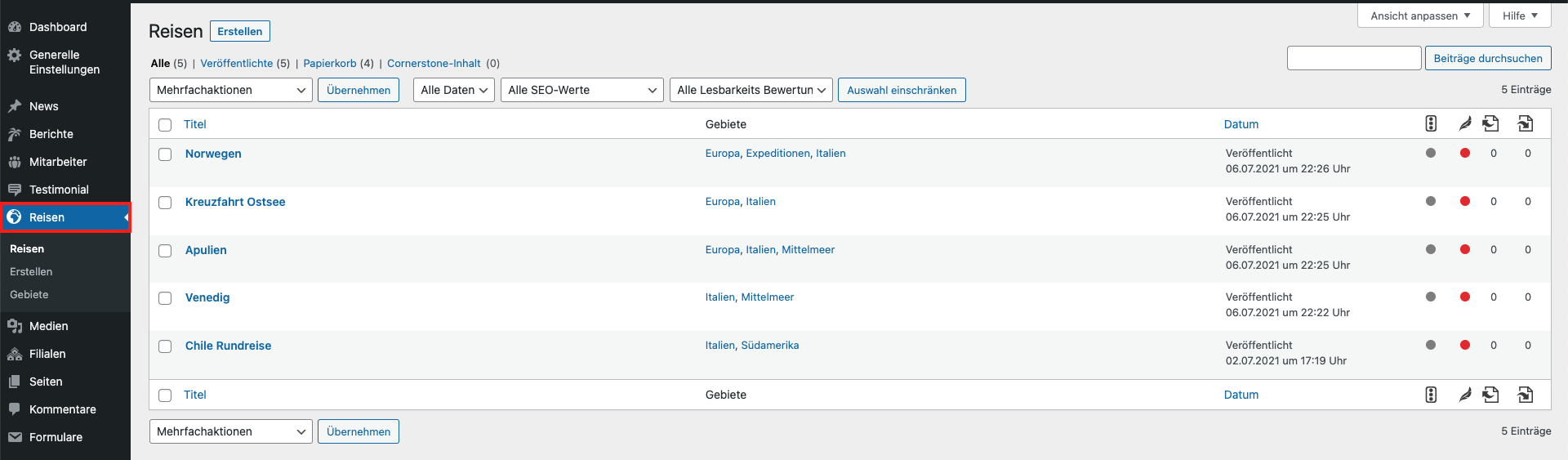Viewport: 1568px width, 460px height.
Task: Open the Ansicht anpassen panel
Action: point(1419,16)
